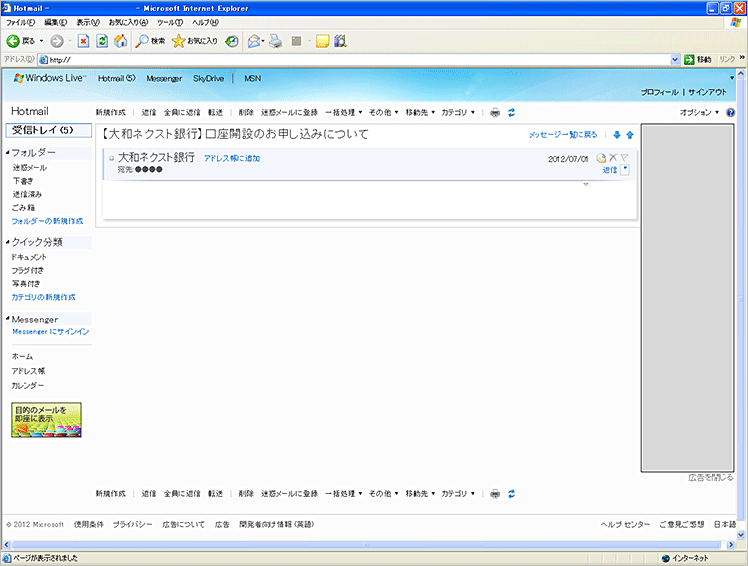Go to previous message with blue down arrow

click(617, 135)
